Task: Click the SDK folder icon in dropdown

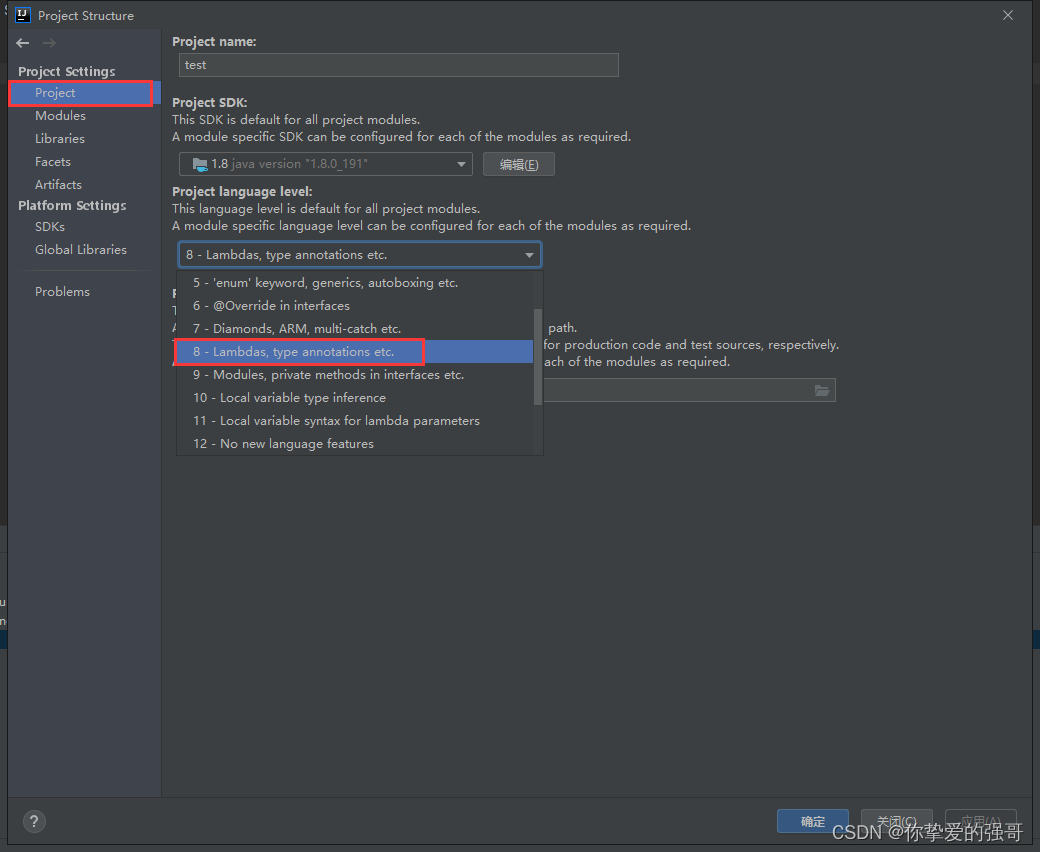Action: pyautogui.click(x=200, y=164)
